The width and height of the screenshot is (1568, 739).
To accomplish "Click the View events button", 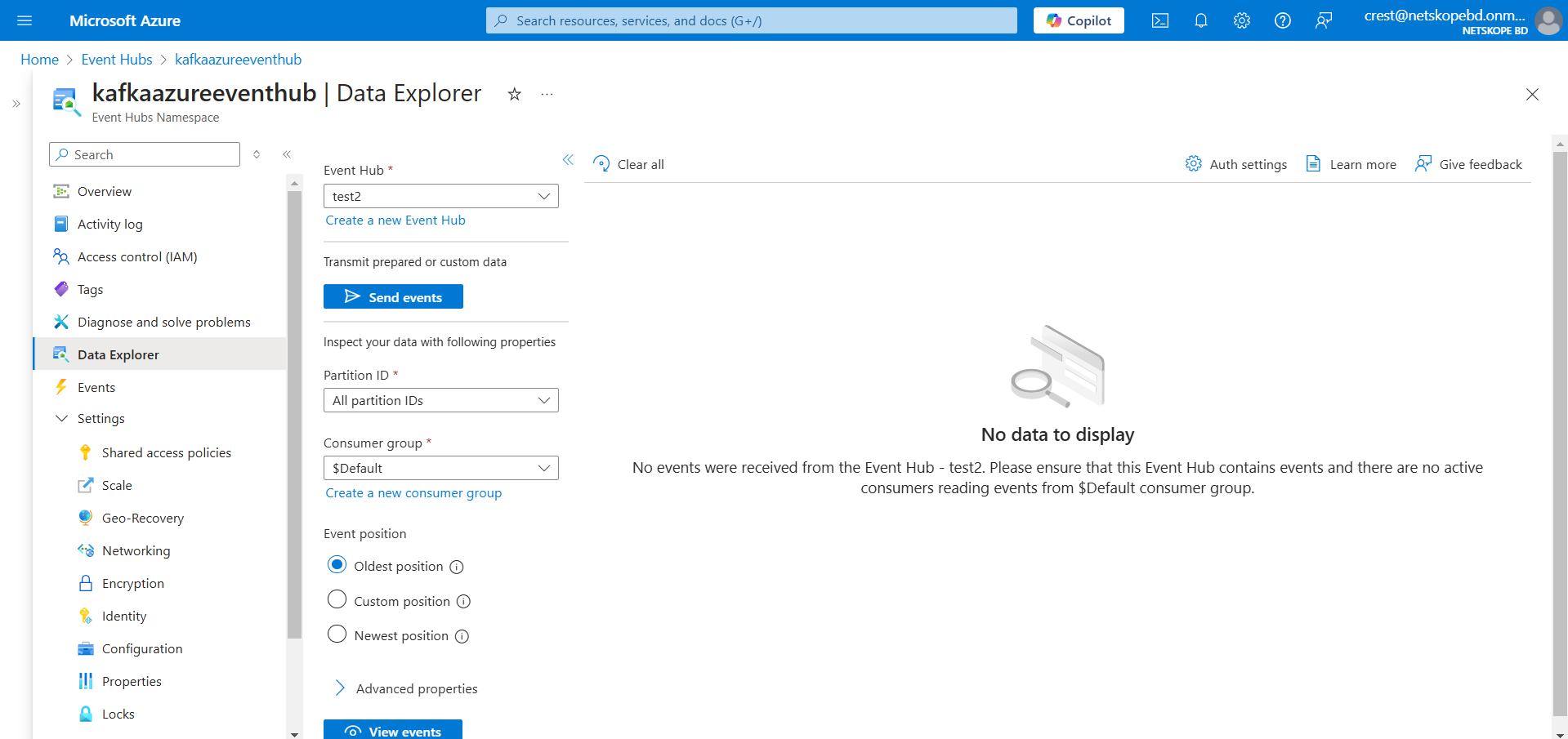I will [393, 729].
